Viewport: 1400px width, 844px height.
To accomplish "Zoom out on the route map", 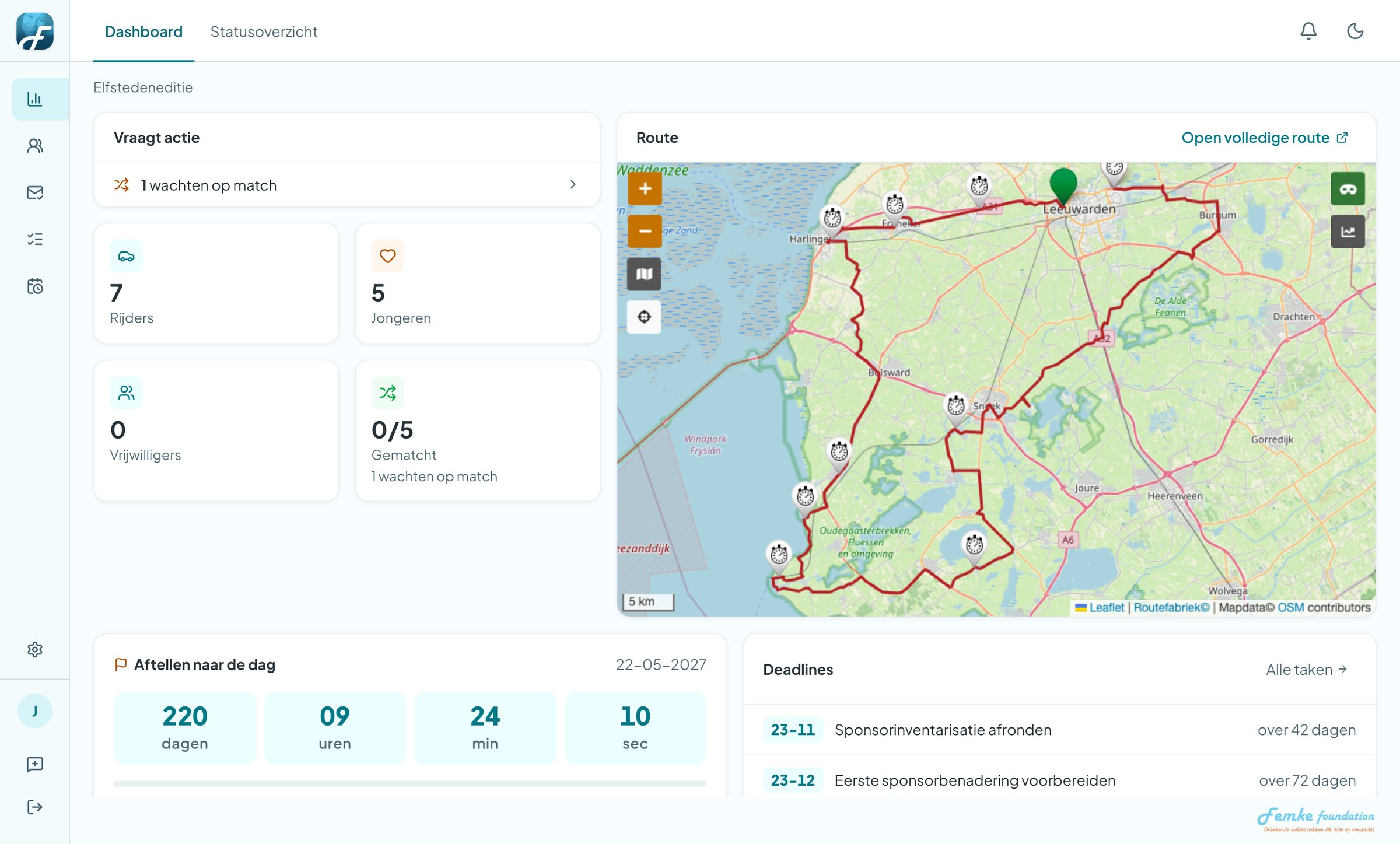I will coord(645,231).
